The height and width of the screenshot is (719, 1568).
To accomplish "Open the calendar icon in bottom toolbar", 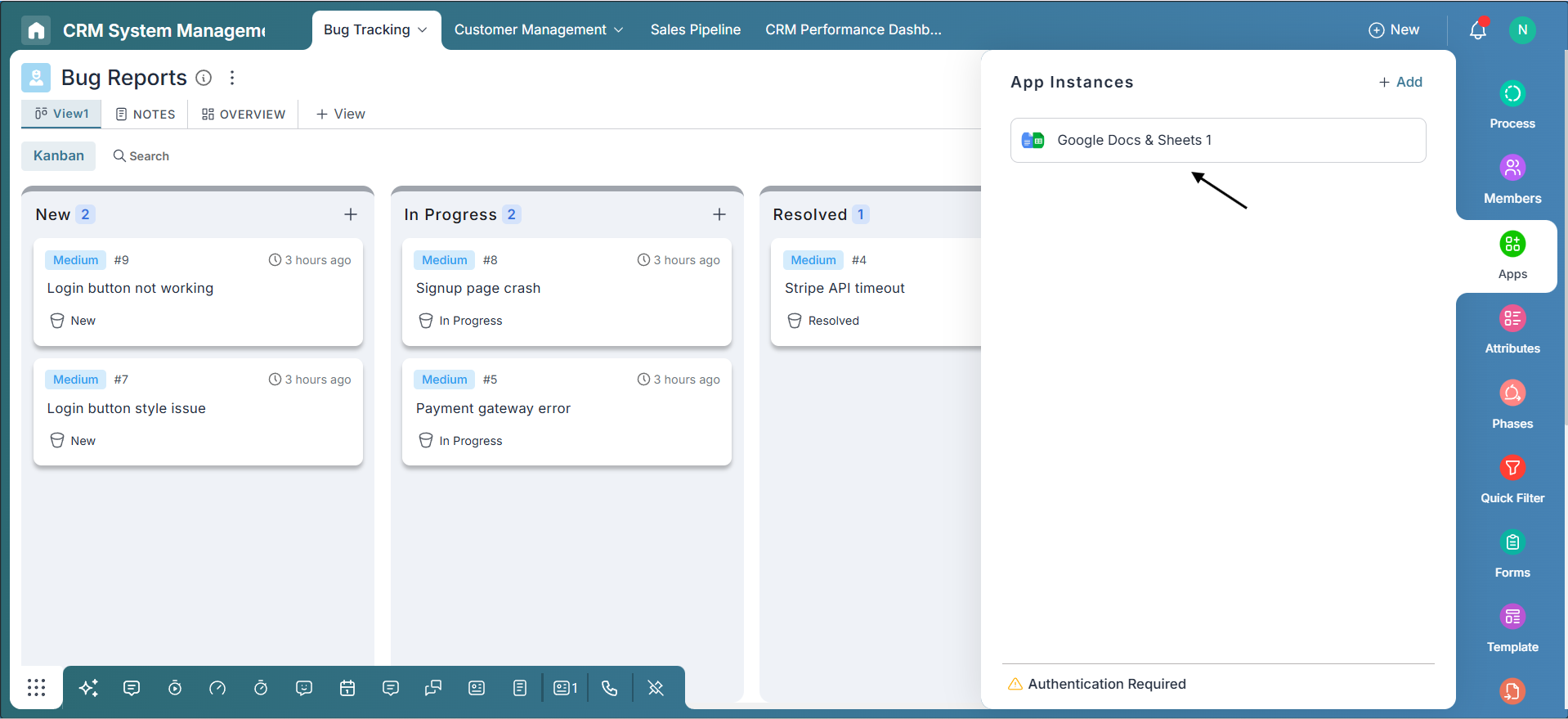I will 347,688.
